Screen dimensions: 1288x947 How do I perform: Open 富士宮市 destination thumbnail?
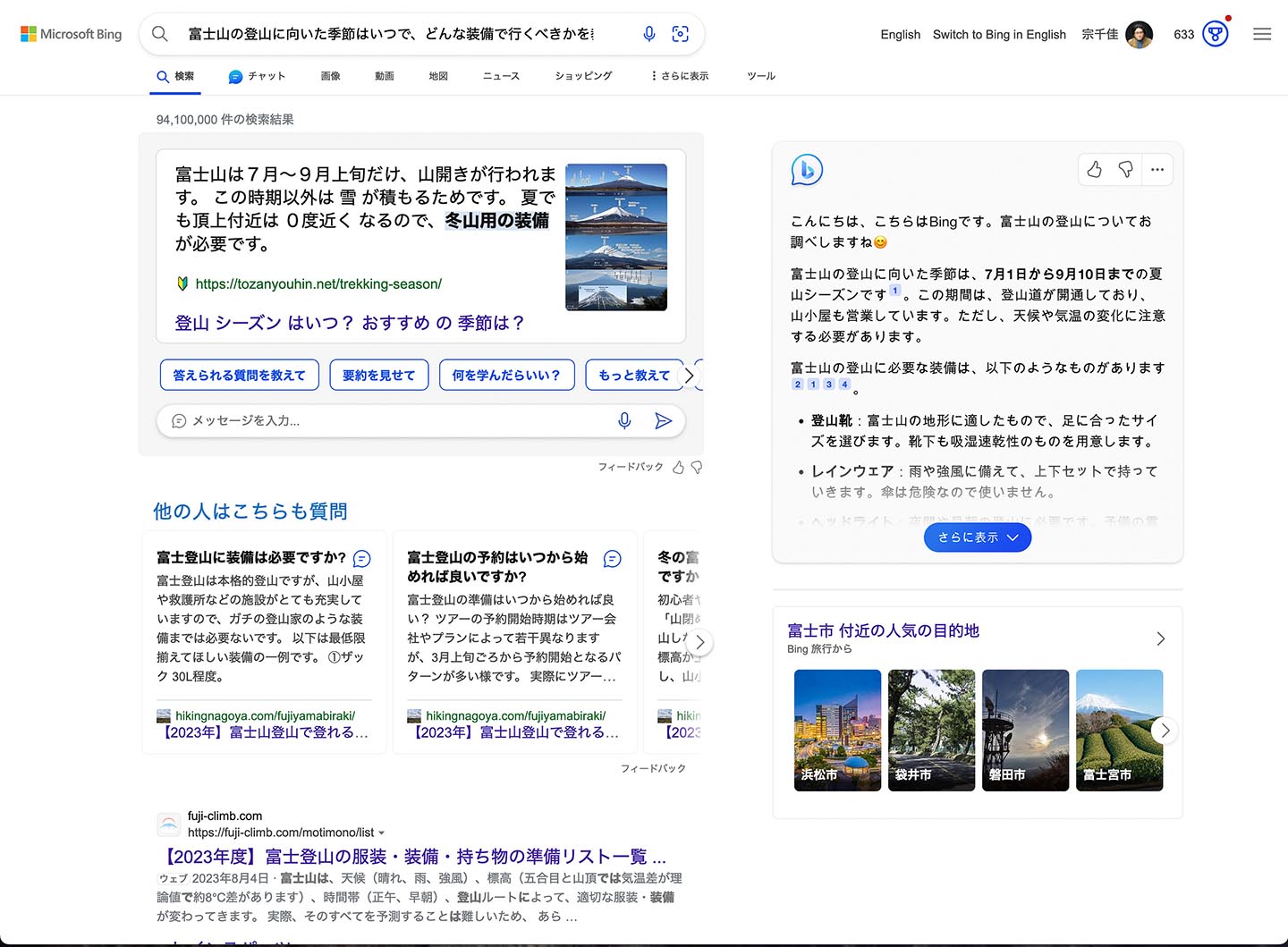coord(1119,730)
